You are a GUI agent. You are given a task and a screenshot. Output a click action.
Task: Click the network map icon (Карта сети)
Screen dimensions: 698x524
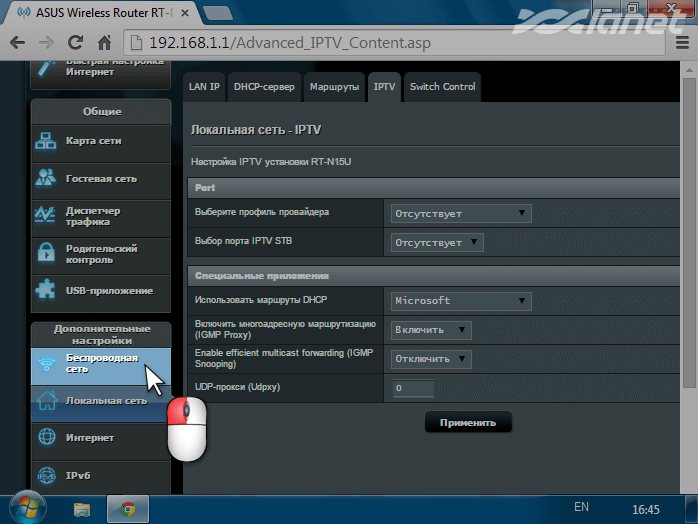[47, 141]
